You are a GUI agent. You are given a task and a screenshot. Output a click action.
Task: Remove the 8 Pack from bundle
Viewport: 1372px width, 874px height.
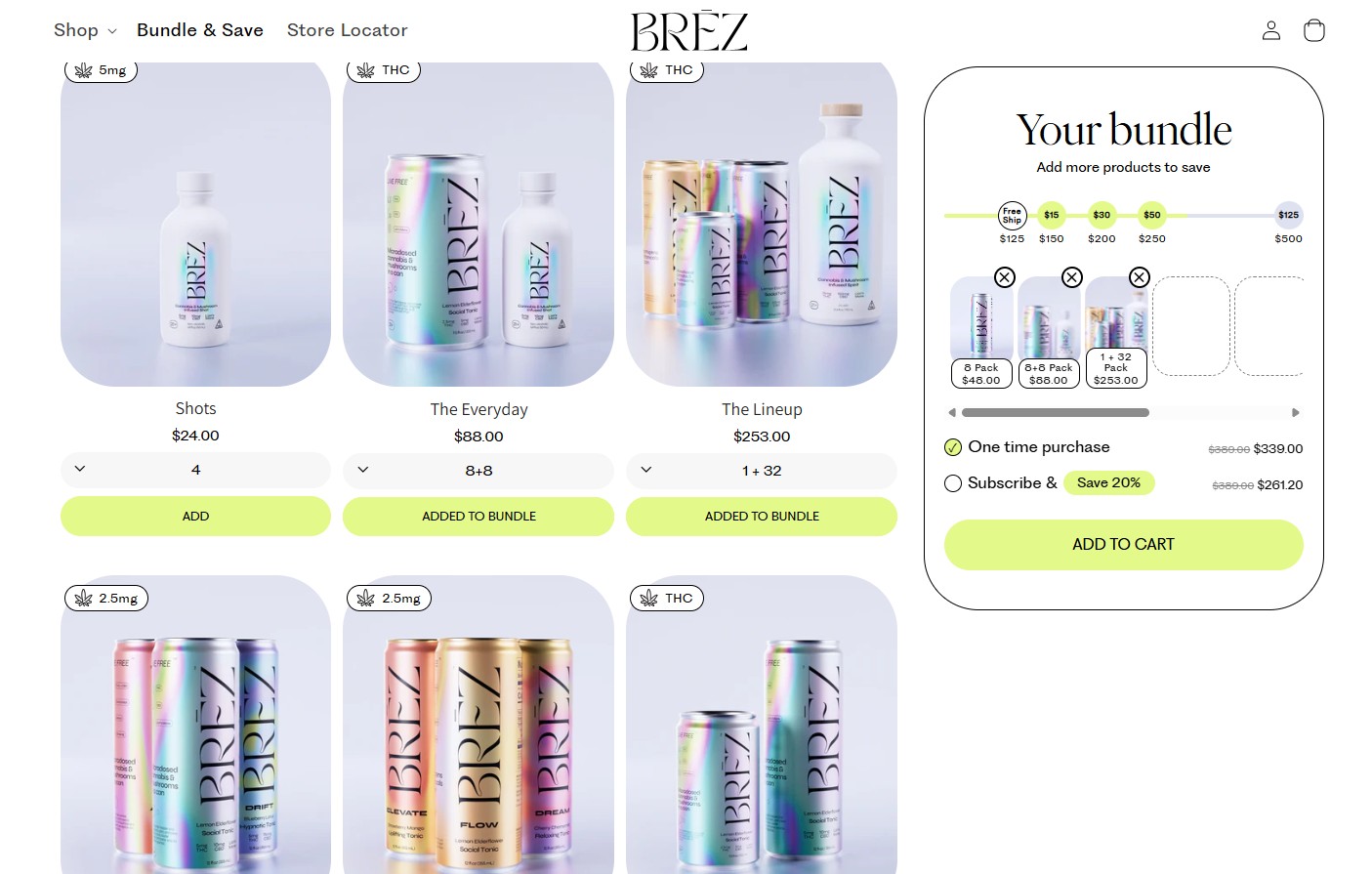coord(1004,277)
